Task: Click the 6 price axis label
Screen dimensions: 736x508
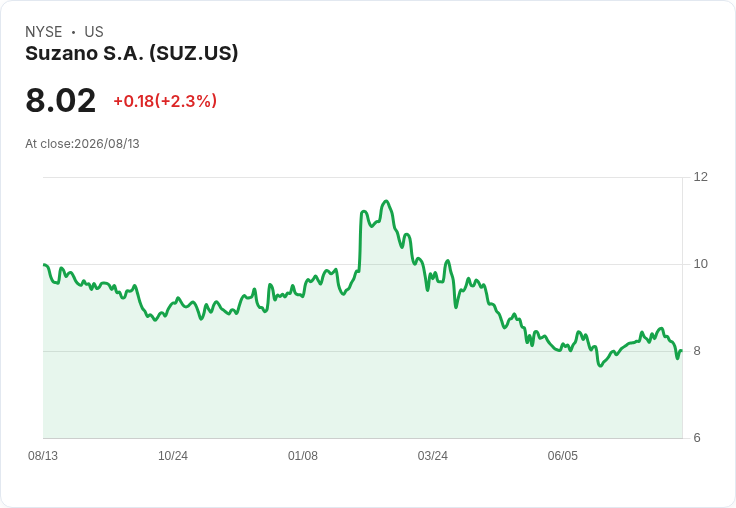Action: [x=697, y=438]
